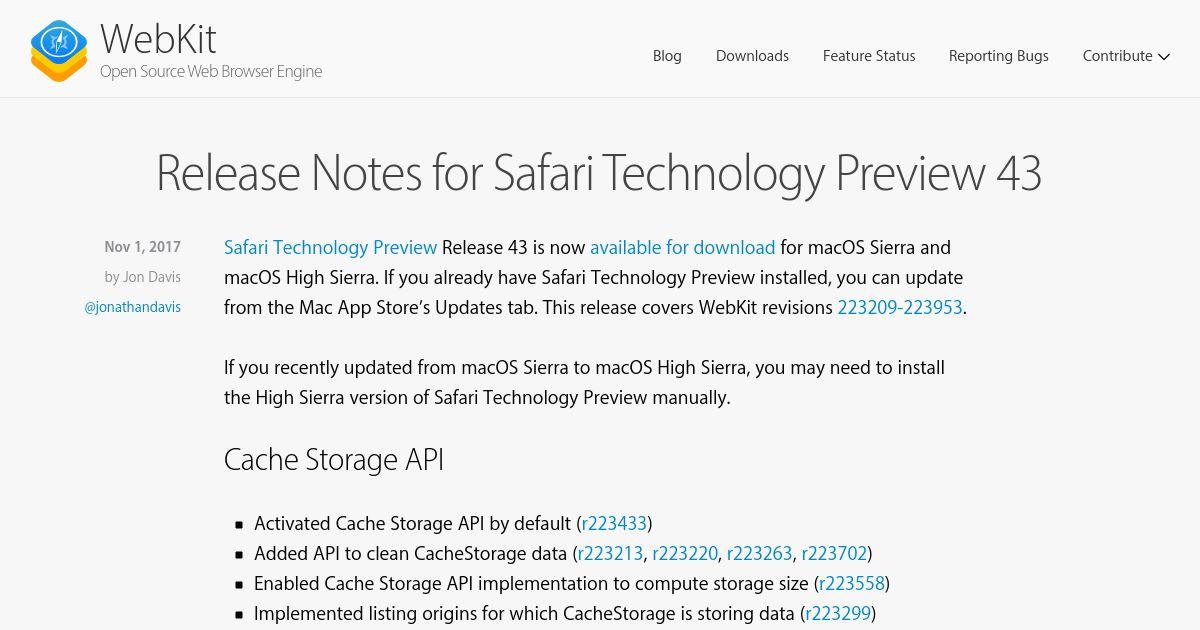Viewport: 1200px width, 630px height.
Task: Open the Safari Technology Preview link
Action: (330, 247)
